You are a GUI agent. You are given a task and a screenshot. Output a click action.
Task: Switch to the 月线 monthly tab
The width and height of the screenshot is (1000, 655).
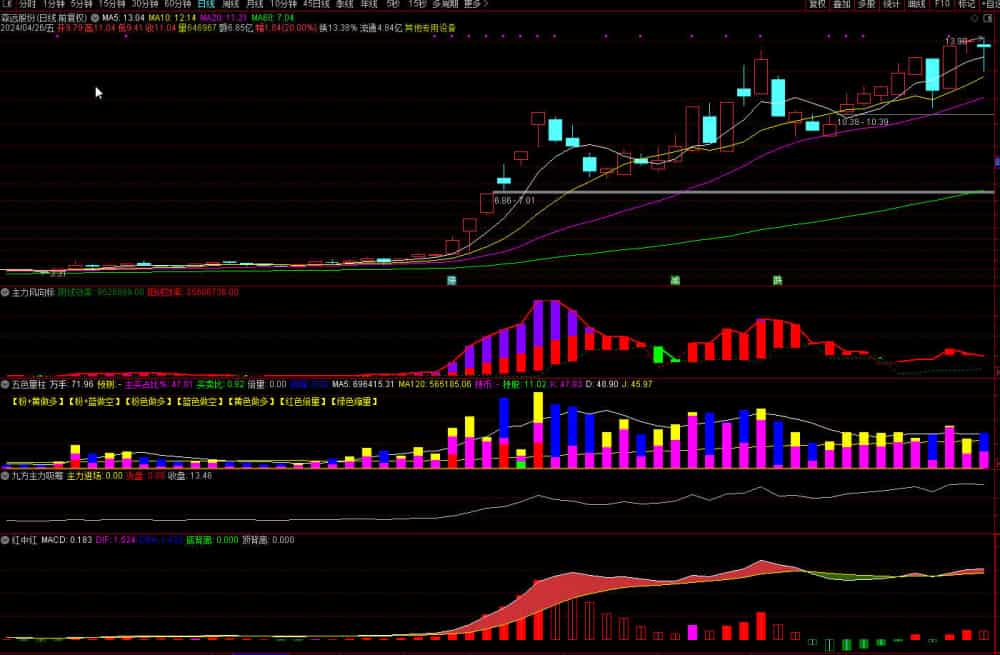tap(254, 4)
